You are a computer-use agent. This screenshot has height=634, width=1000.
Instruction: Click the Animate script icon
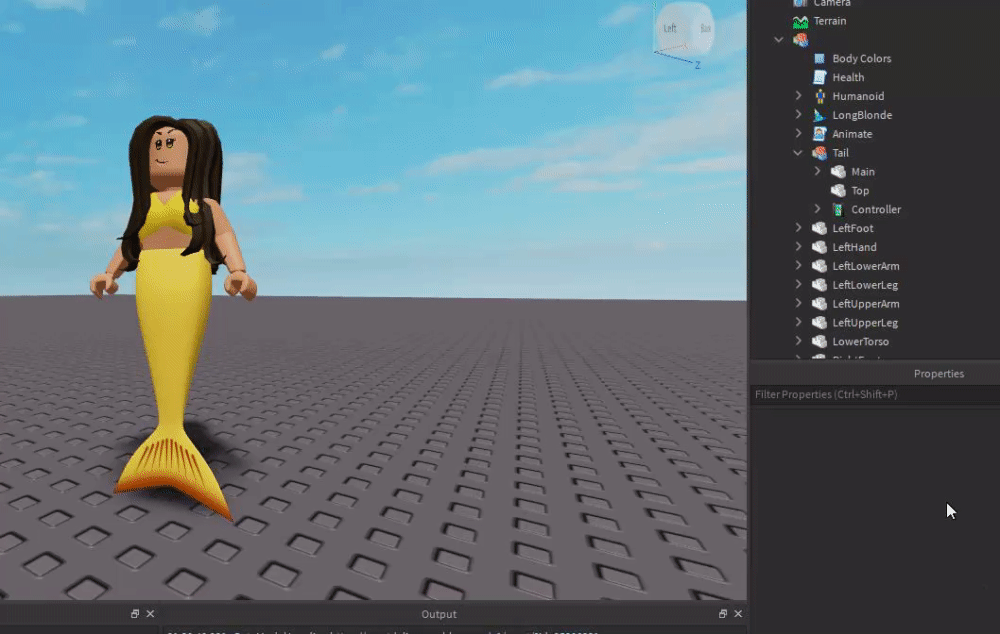pyautogui.click(x=820, y=134)
